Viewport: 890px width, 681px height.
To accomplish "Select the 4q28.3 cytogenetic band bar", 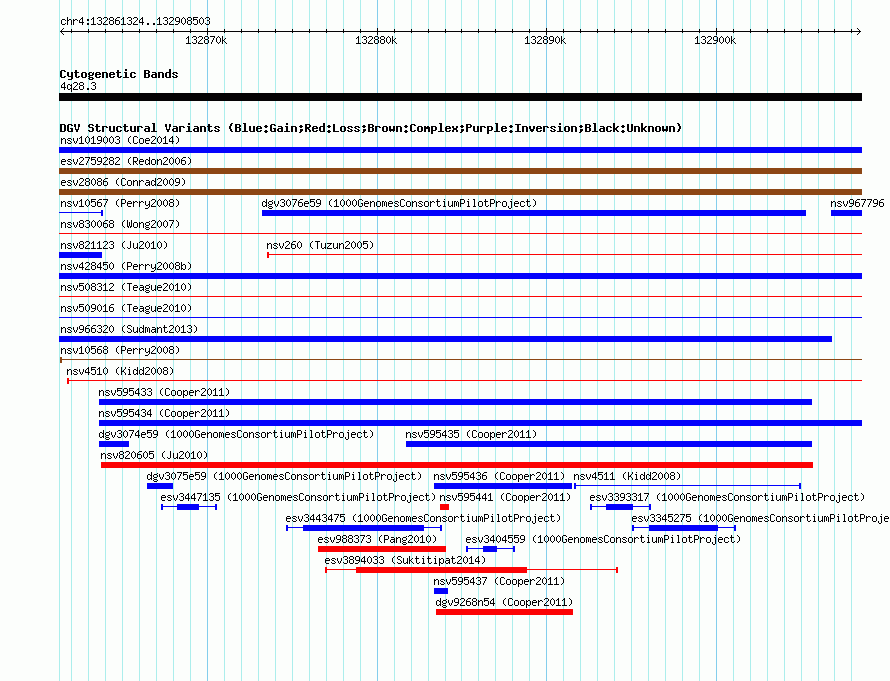I will point(460,97).
